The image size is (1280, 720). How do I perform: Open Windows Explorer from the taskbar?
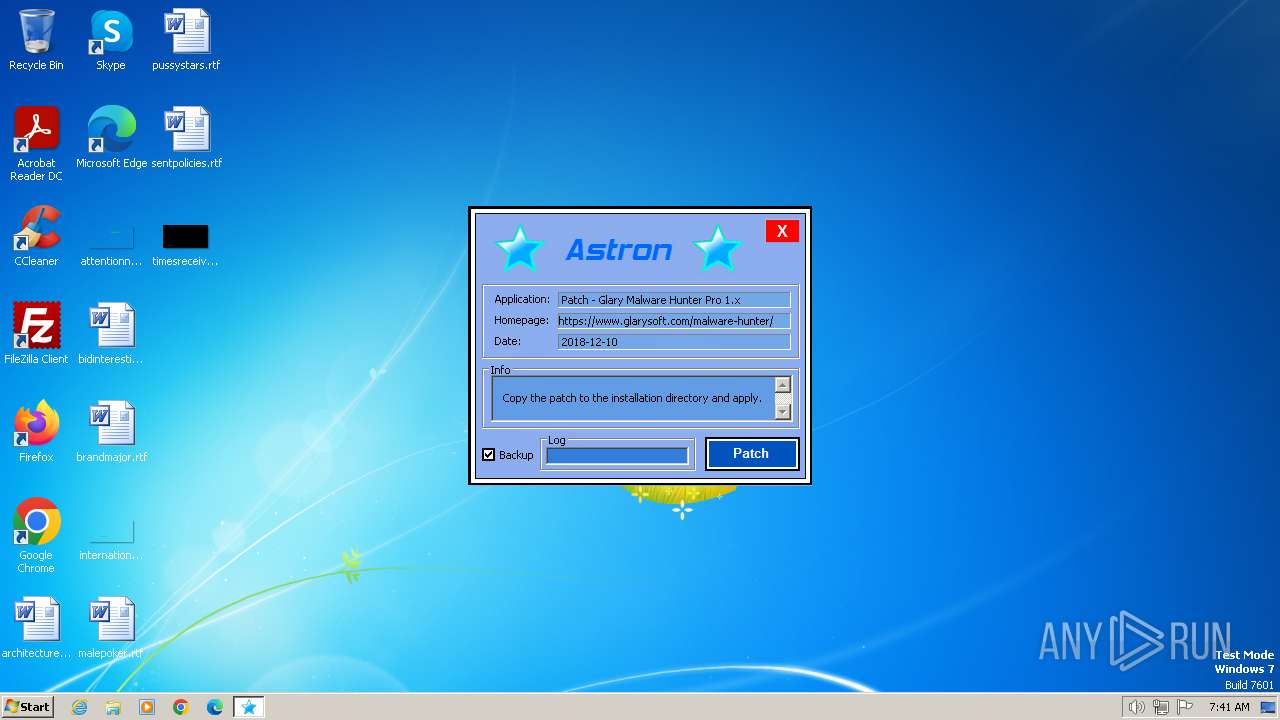point(113,707)
